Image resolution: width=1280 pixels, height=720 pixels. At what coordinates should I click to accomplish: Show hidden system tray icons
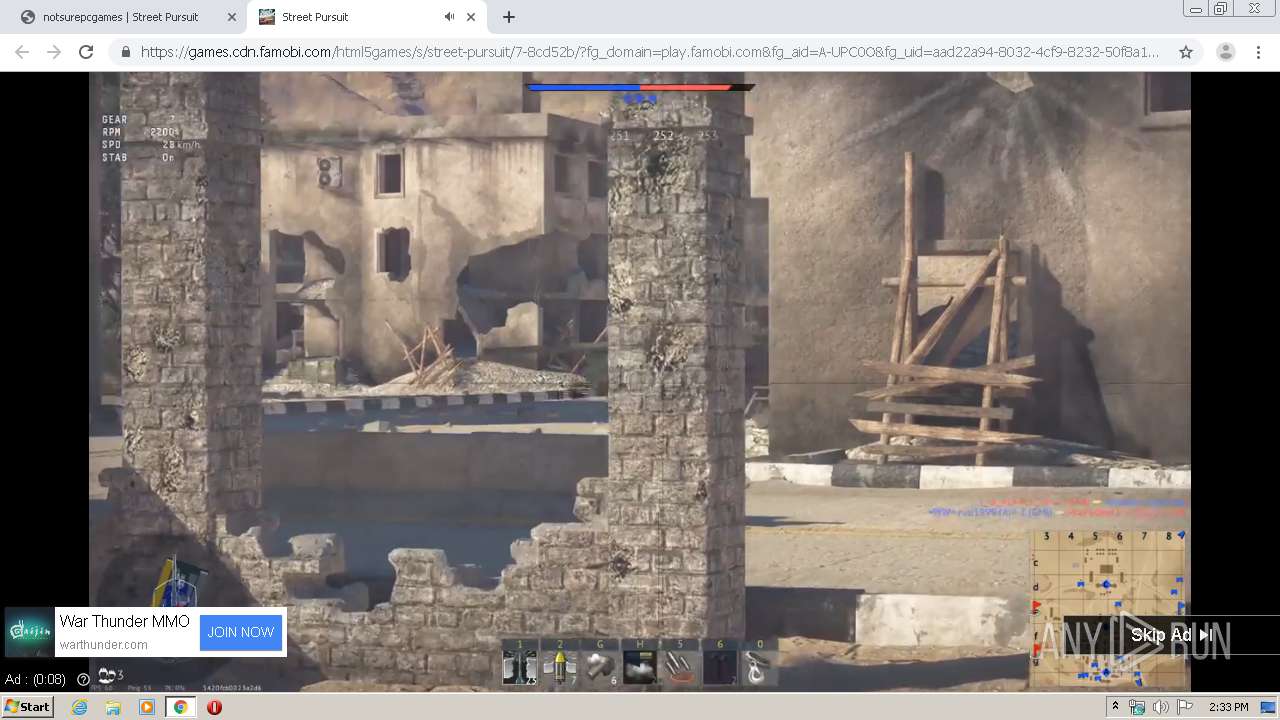click(x=1115, y=707)
